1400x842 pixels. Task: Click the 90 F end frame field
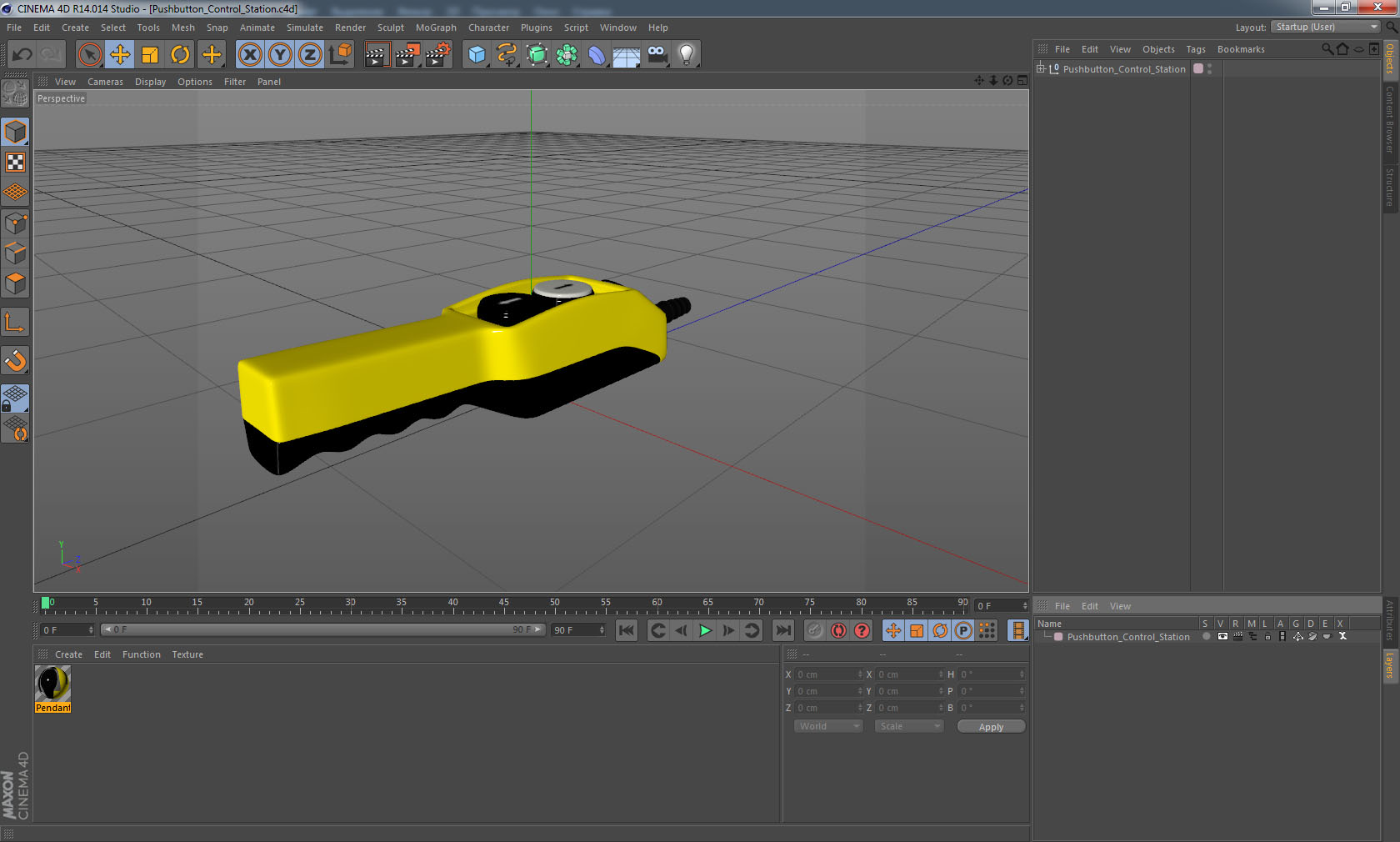click(578, 630)
